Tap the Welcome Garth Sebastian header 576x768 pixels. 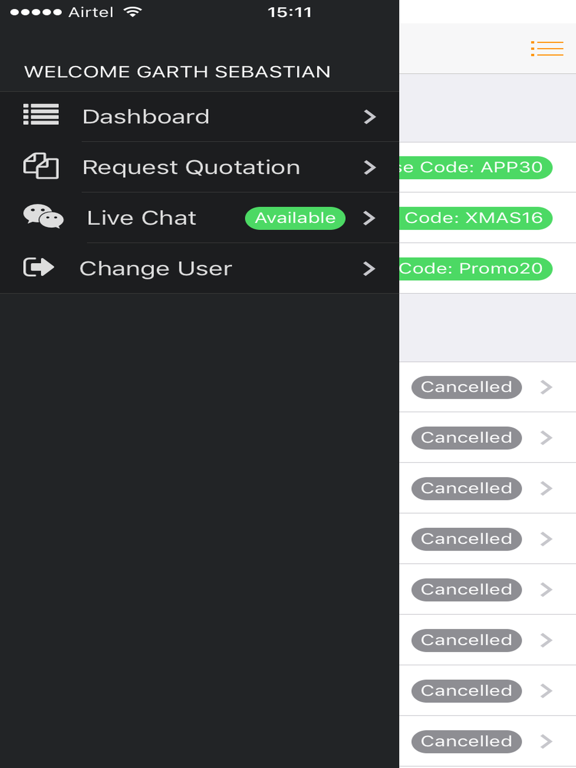177,72
